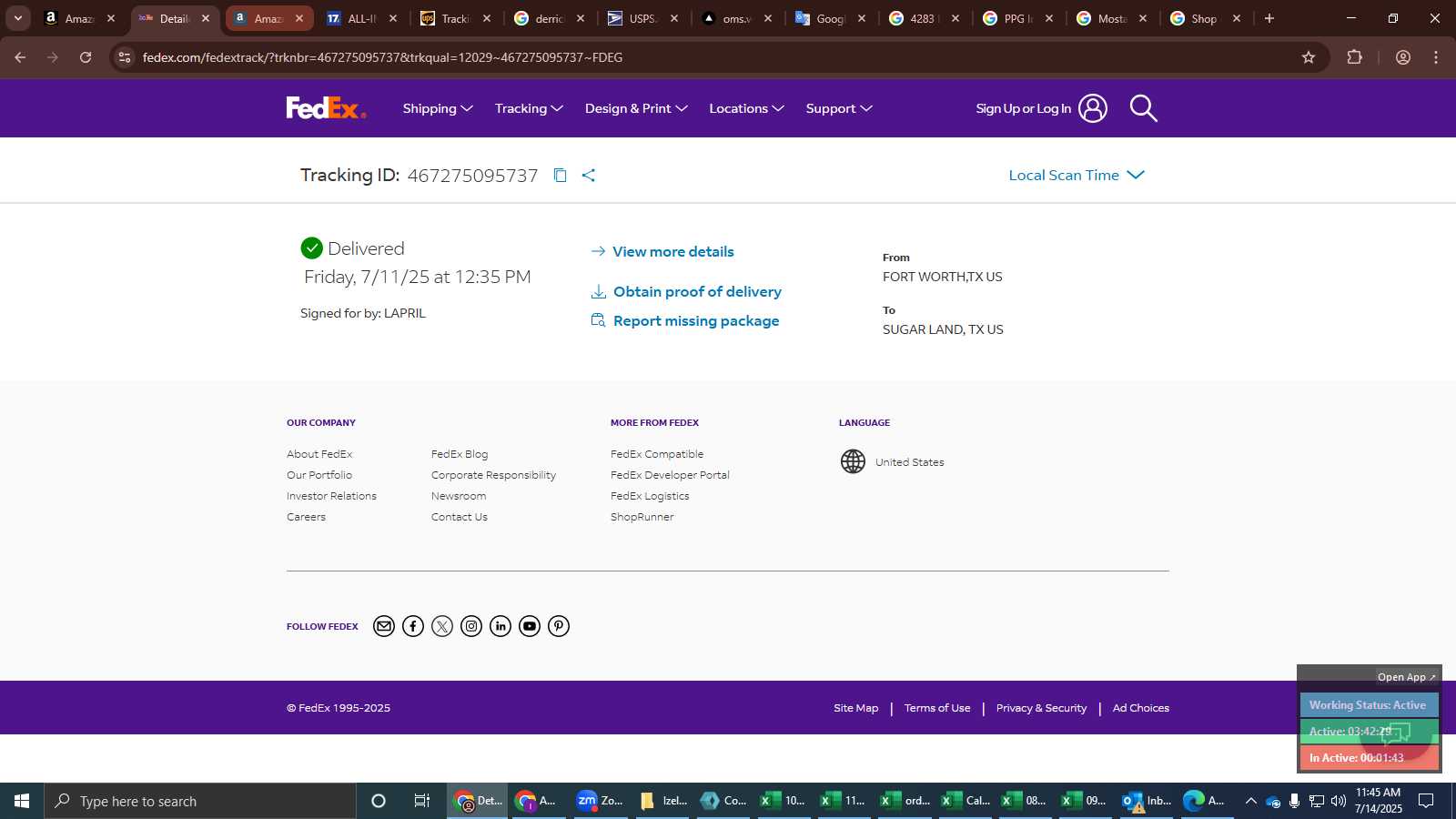
Task: Expand the Tracking menu
Action: 529,108
